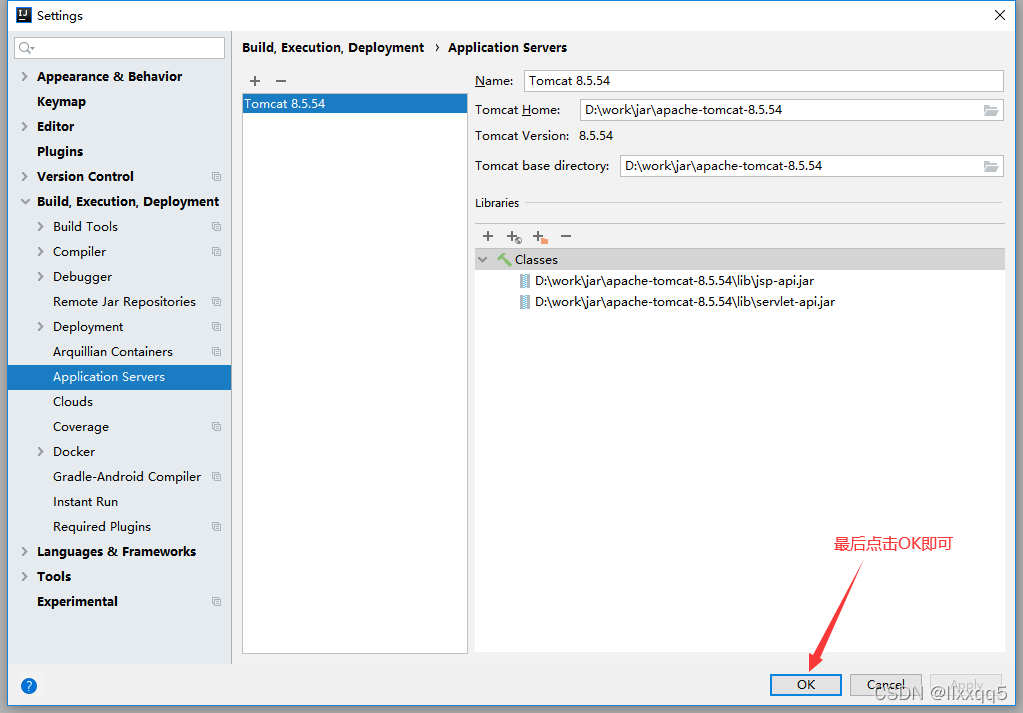Click project-level icon beside Required Plugins
This screenshot has width=1023, height=713.
[x=217, y=526]
